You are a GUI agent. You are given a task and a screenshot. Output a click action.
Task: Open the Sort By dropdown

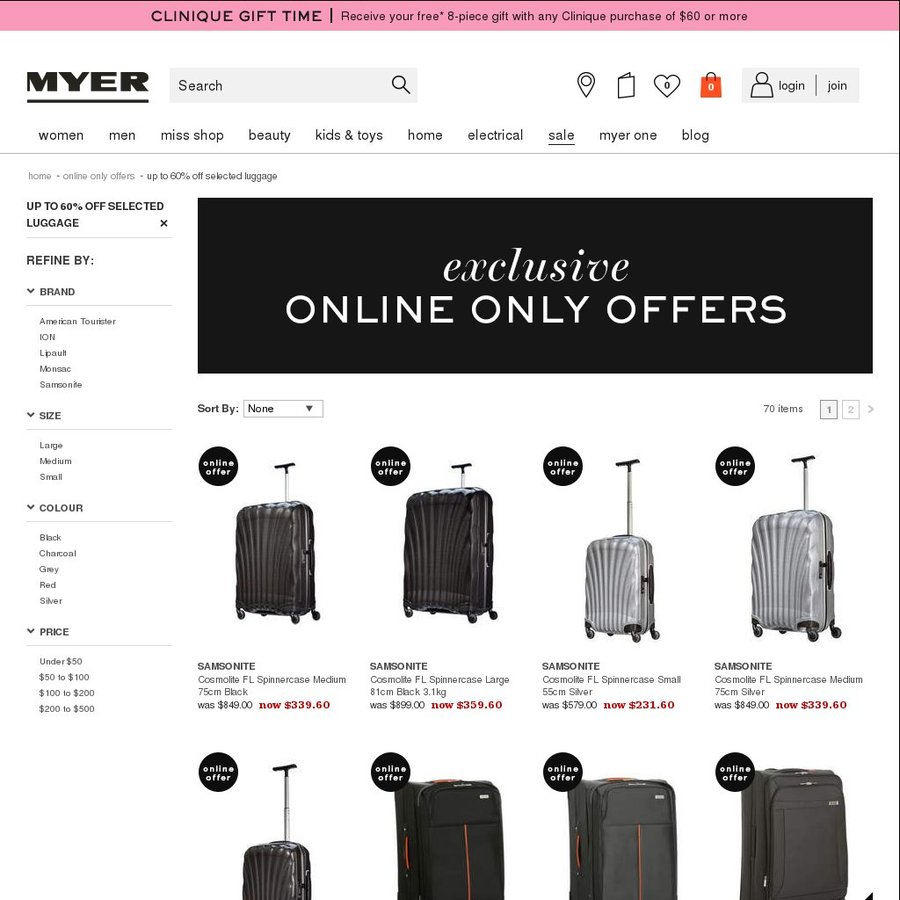pyautogui.click(x=283, y=409)
